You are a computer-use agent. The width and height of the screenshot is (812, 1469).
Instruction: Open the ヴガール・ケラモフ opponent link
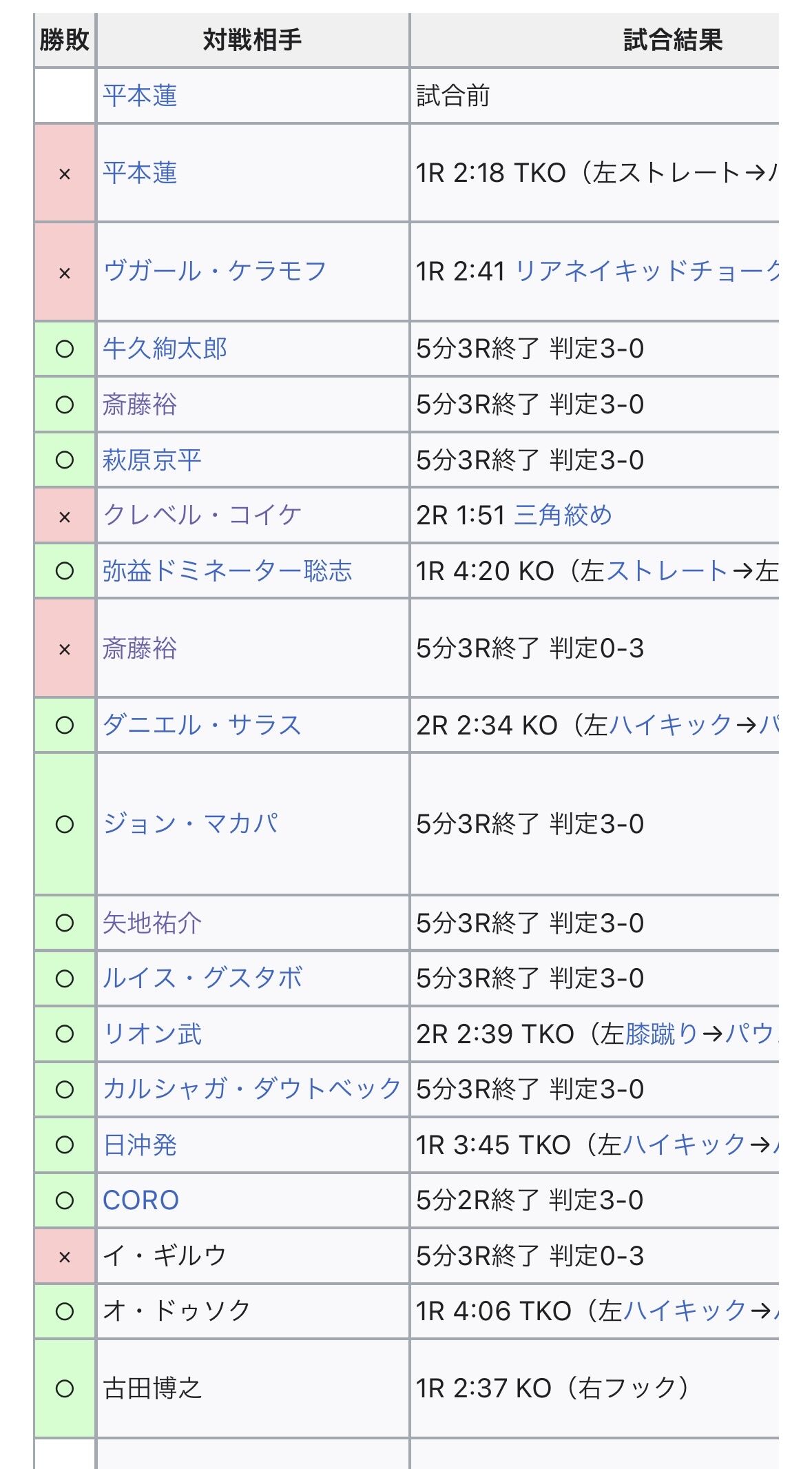pyautogui.click(x=214, y=271)
